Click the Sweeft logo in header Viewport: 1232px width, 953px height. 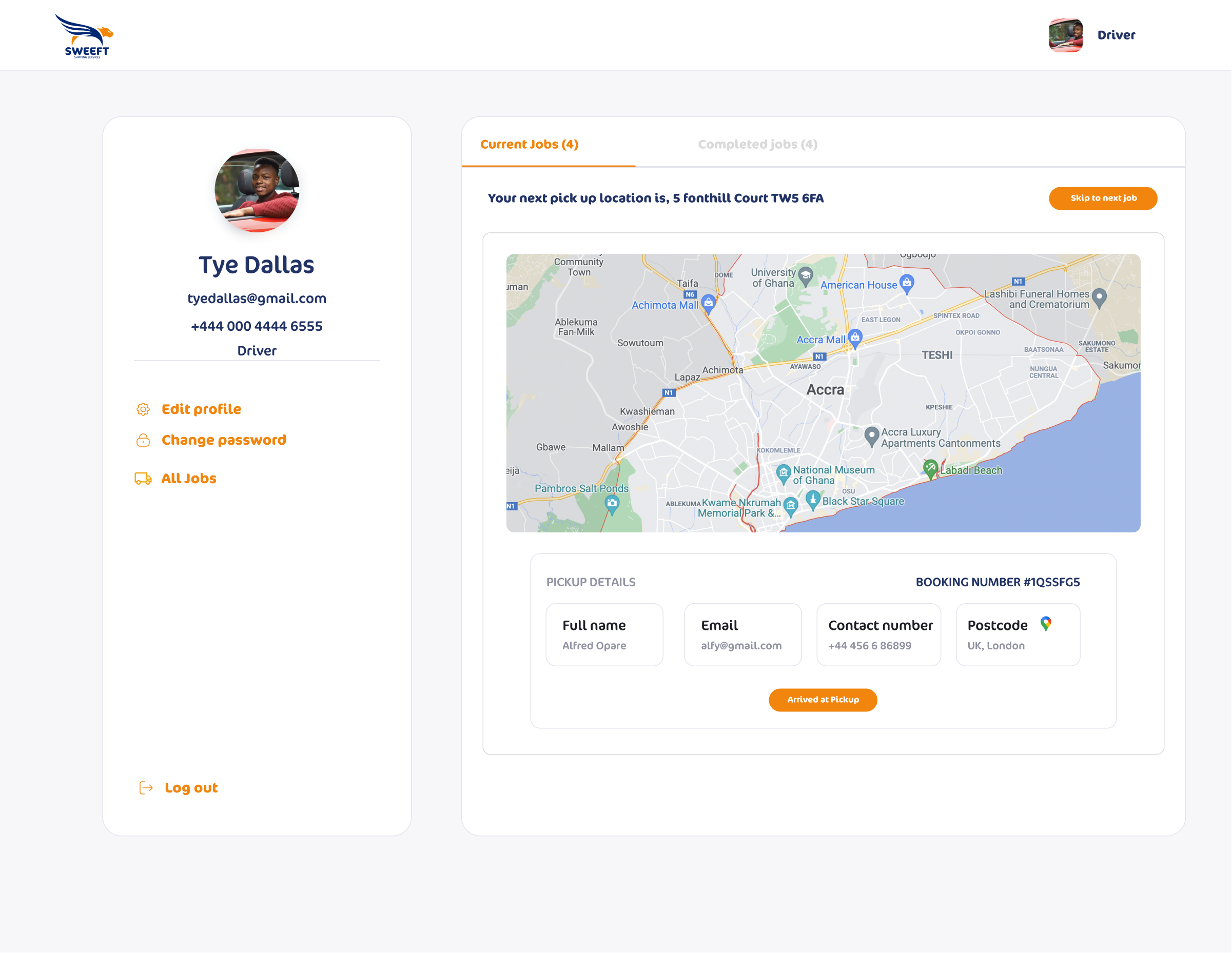pyautogui.click(x=85, y=35)
